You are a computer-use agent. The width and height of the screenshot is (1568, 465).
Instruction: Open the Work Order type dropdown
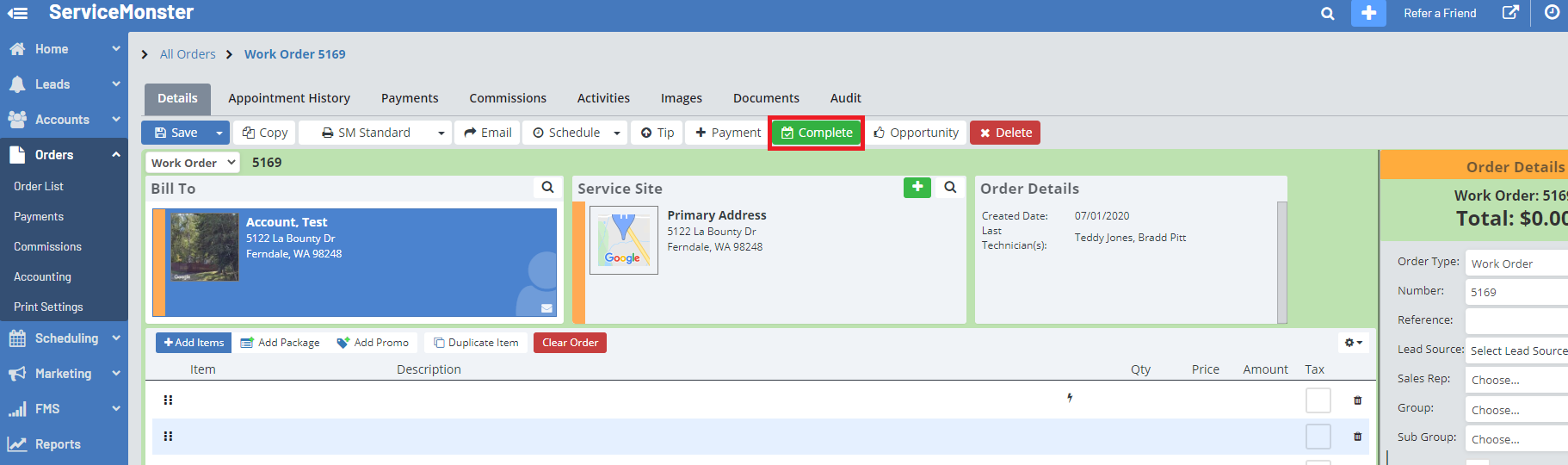[x=193, y=163]
